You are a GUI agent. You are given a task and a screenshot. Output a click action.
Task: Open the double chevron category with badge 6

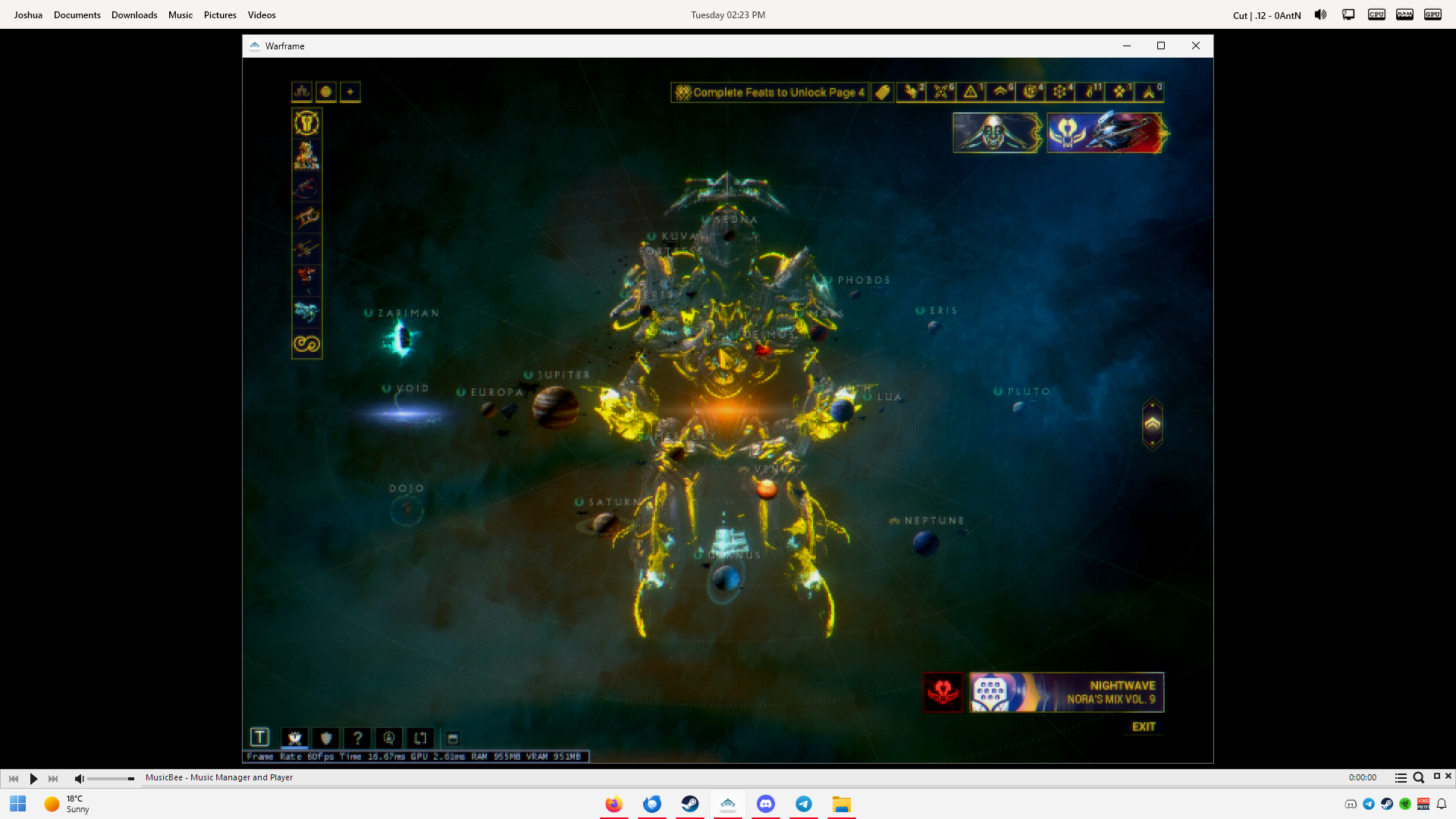[x=1001, y=93]
